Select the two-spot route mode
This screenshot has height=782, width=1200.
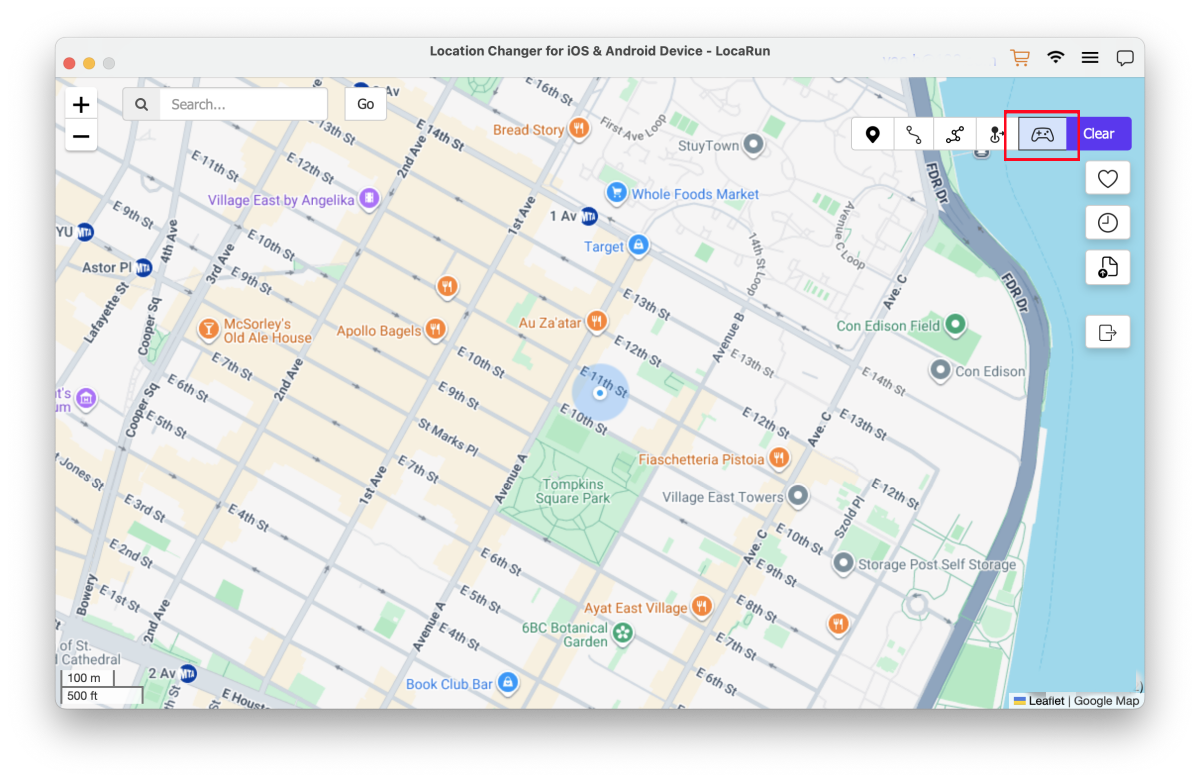coord(914,134)
